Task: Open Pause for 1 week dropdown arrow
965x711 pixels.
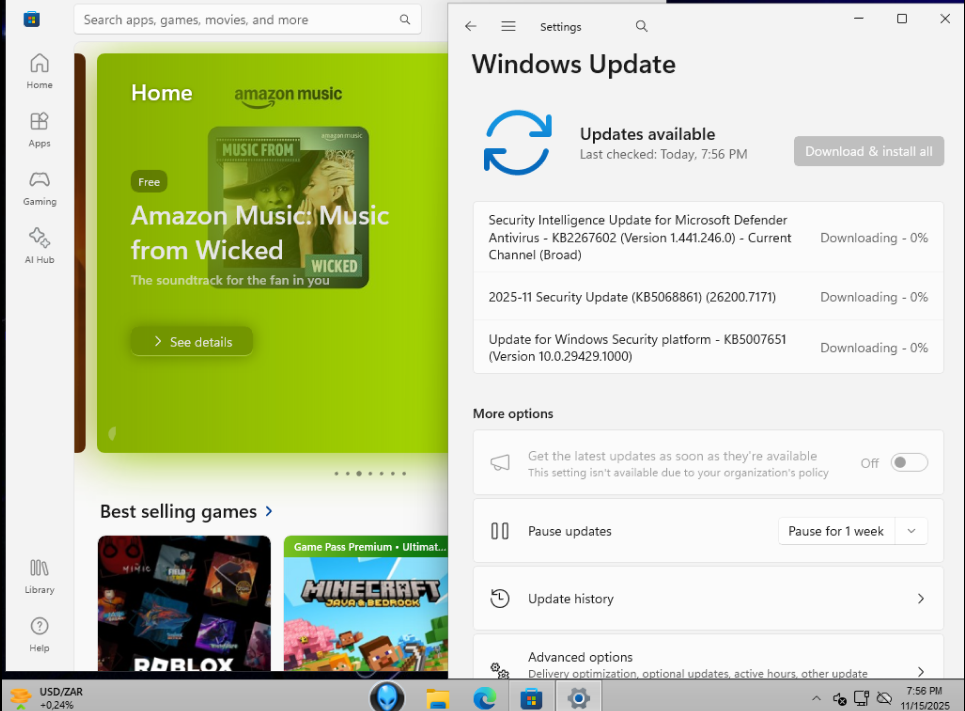Action: (911, 531)
